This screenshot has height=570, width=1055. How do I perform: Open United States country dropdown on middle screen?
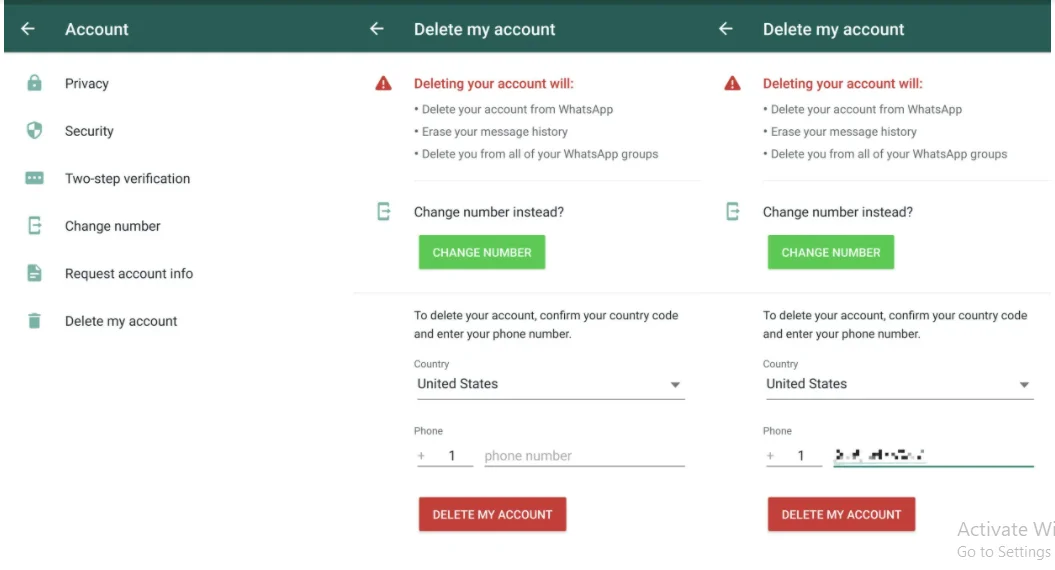coord(550,384)
